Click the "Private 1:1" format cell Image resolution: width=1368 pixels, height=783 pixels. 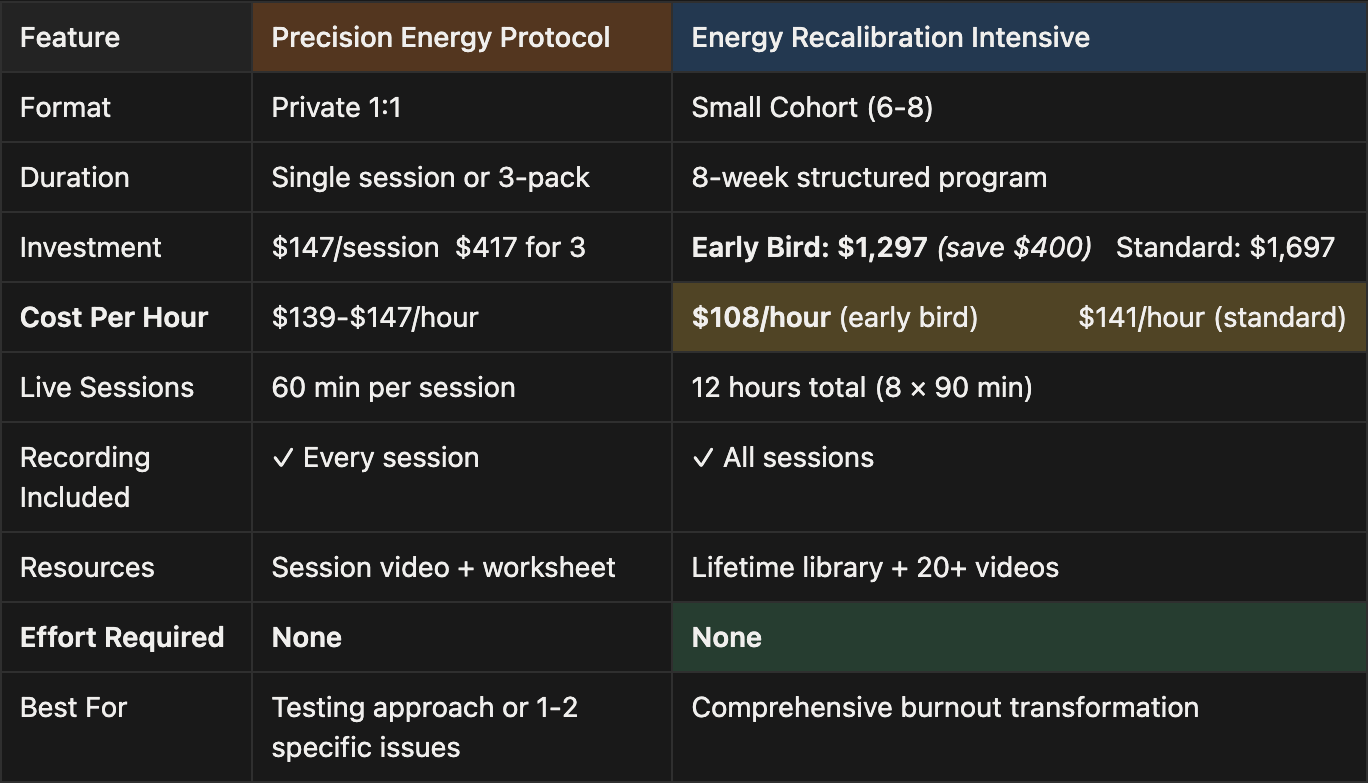(336, 108)
